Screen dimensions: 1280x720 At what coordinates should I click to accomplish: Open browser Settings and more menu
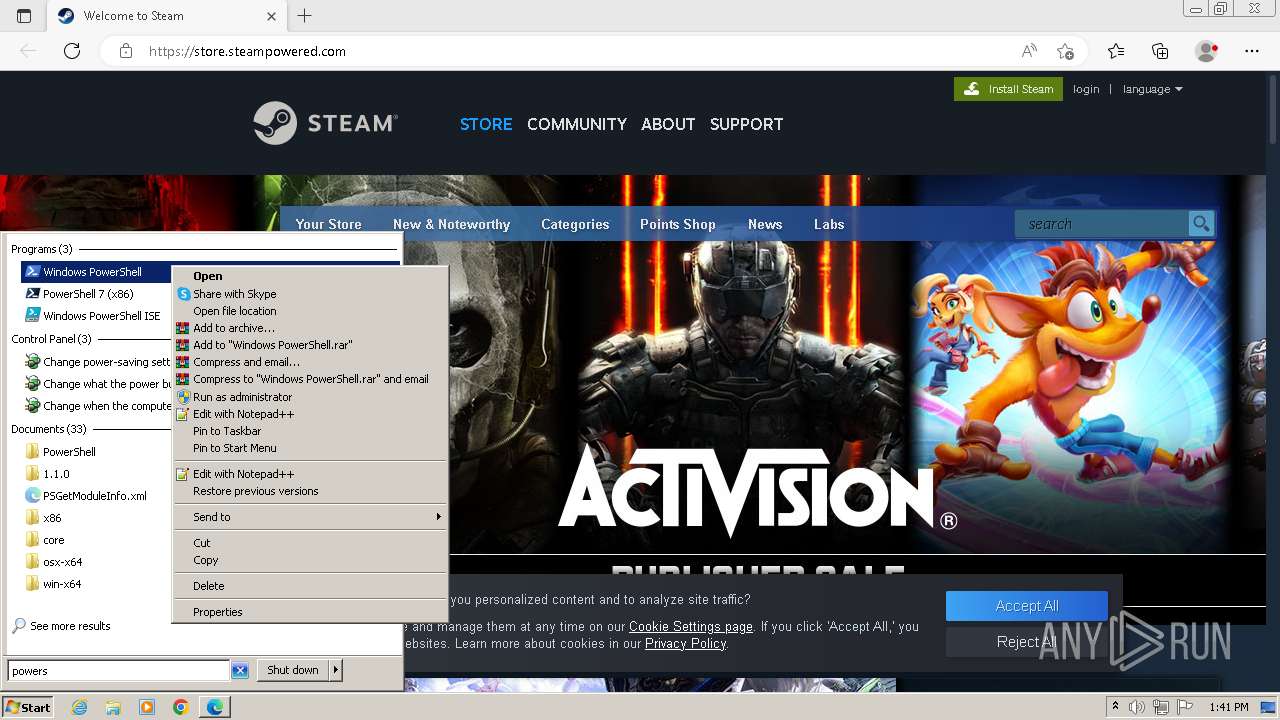pos(1252,51)
